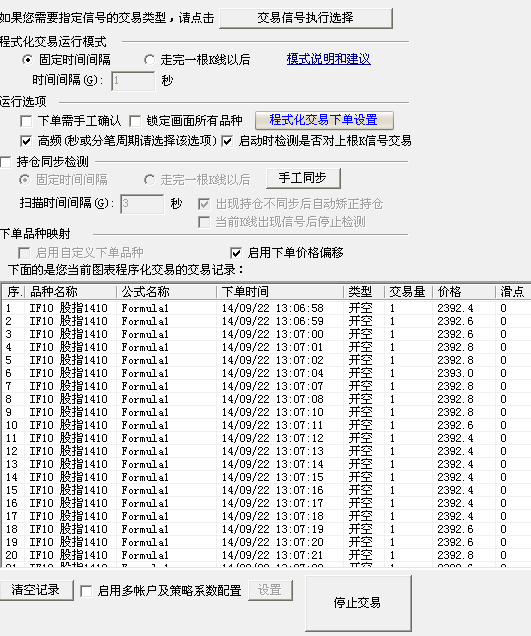Click price 2393.0 in row 6

tap(455, 373)
